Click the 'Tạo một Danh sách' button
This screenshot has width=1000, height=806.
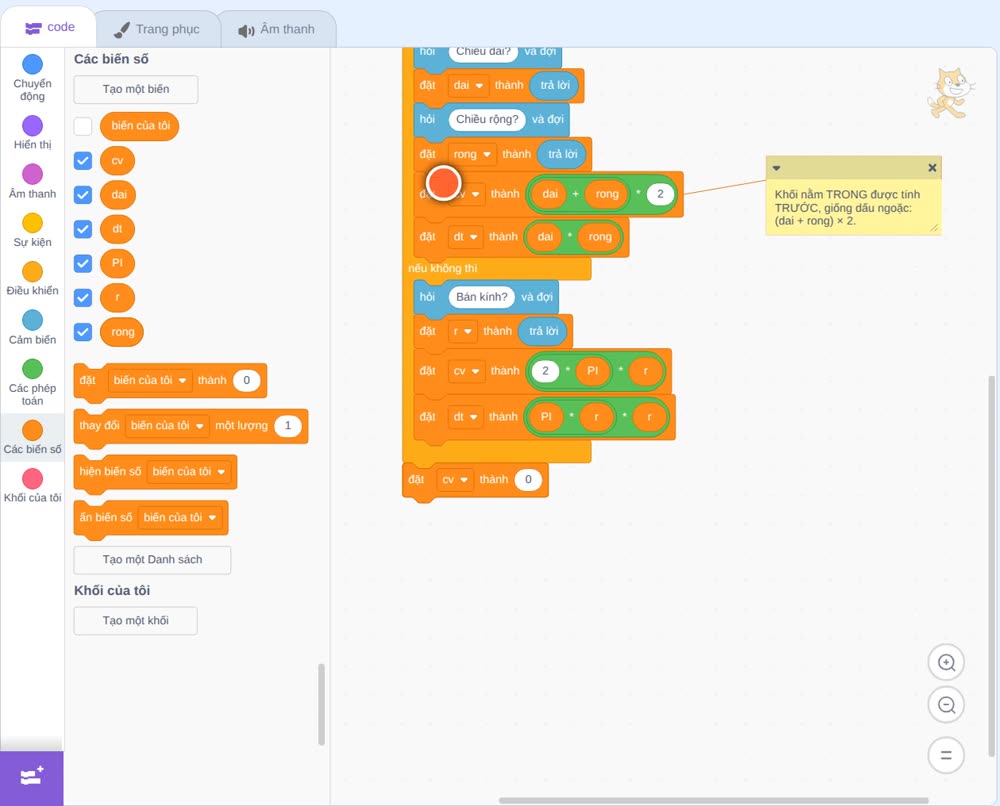152,560
